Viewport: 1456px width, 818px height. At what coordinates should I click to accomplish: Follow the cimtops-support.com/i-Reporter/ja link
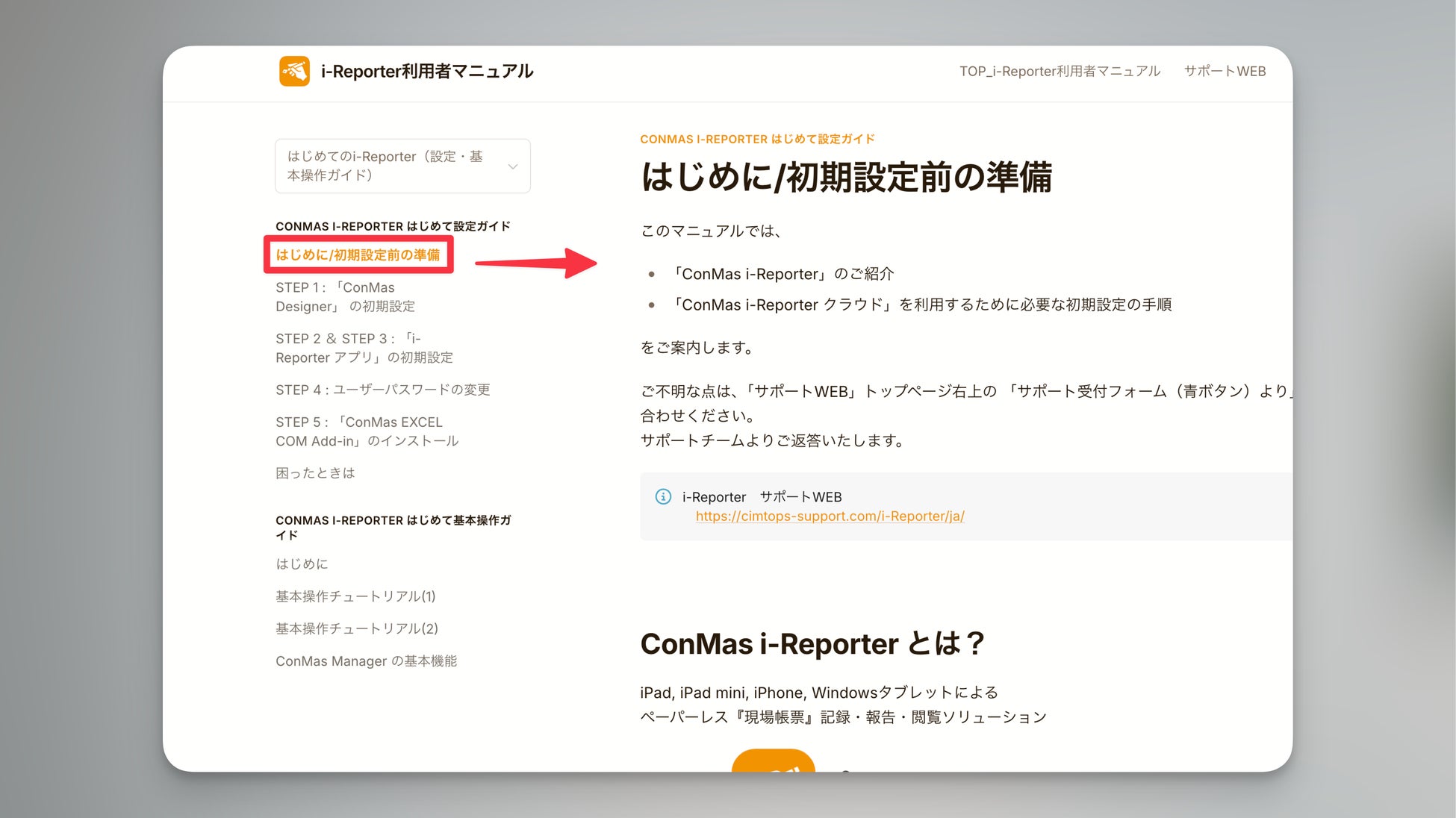pos(830,516)
